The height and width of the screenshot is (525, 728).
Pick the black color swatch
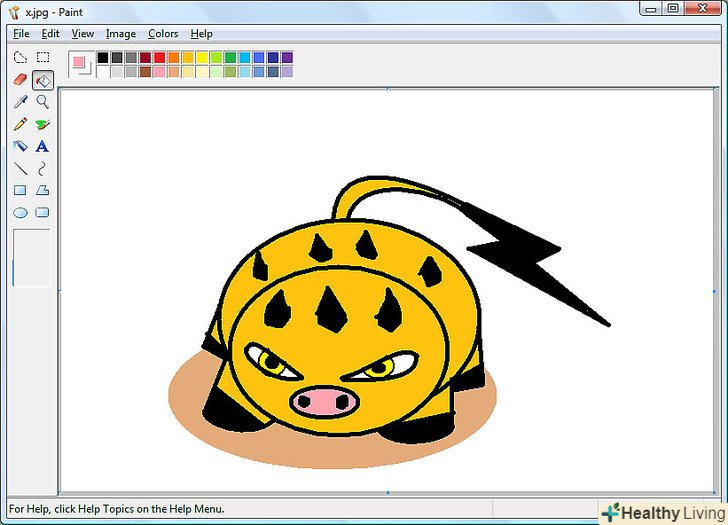[x=103, y=58]
